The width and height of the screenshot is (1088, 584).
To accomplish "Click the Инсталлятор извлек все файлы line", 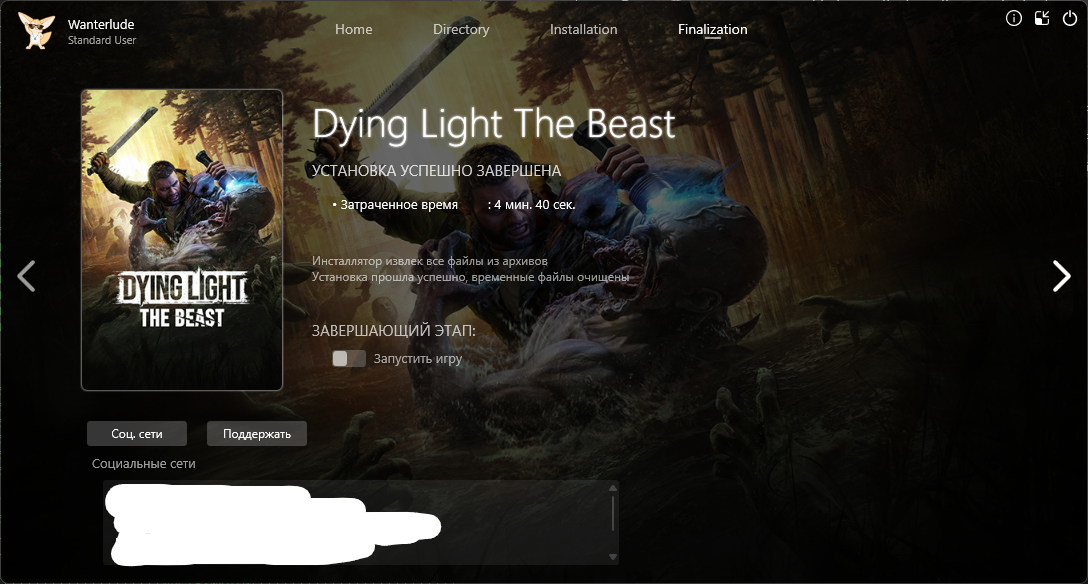I will tap(430, 261).
